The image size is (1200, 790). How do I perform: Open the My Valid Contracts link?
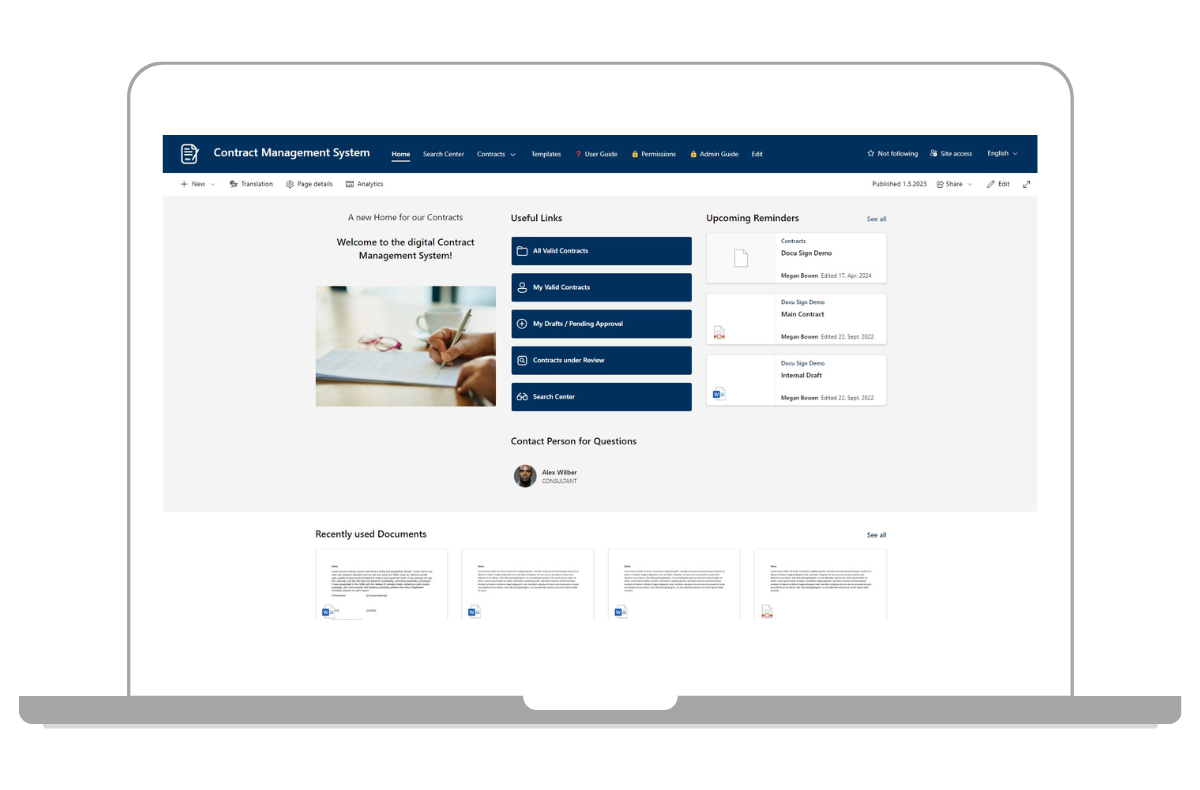(x=601, y=287)
